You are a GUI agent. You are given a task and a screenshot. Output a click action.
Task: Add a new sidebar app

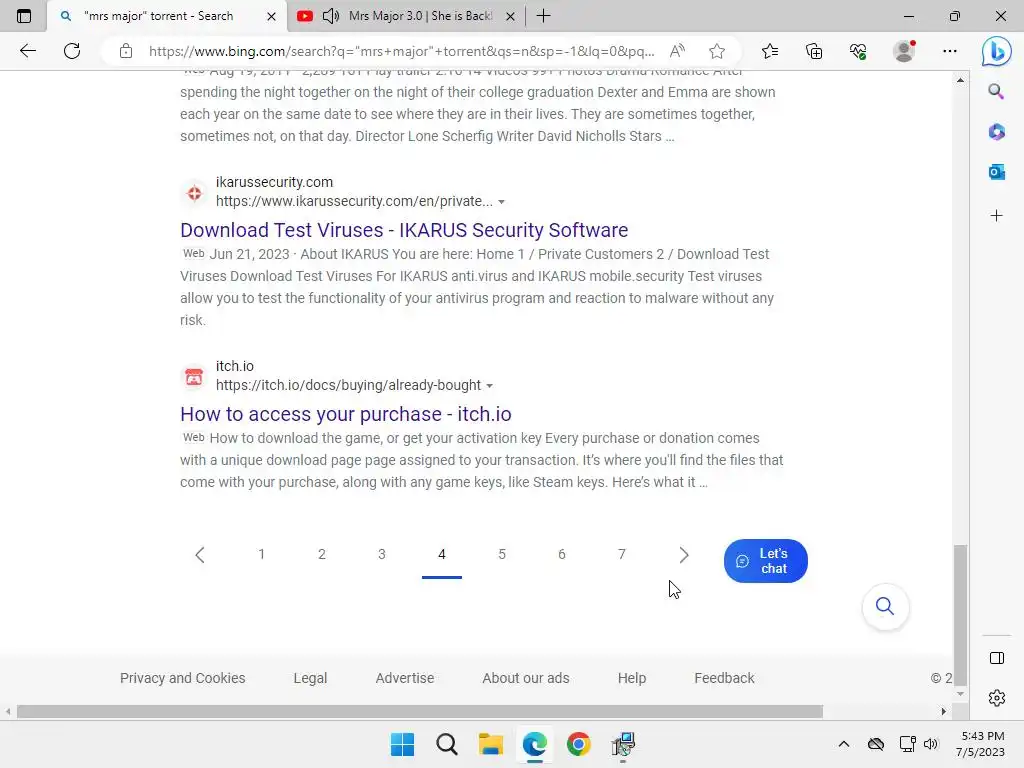(996, 216)
